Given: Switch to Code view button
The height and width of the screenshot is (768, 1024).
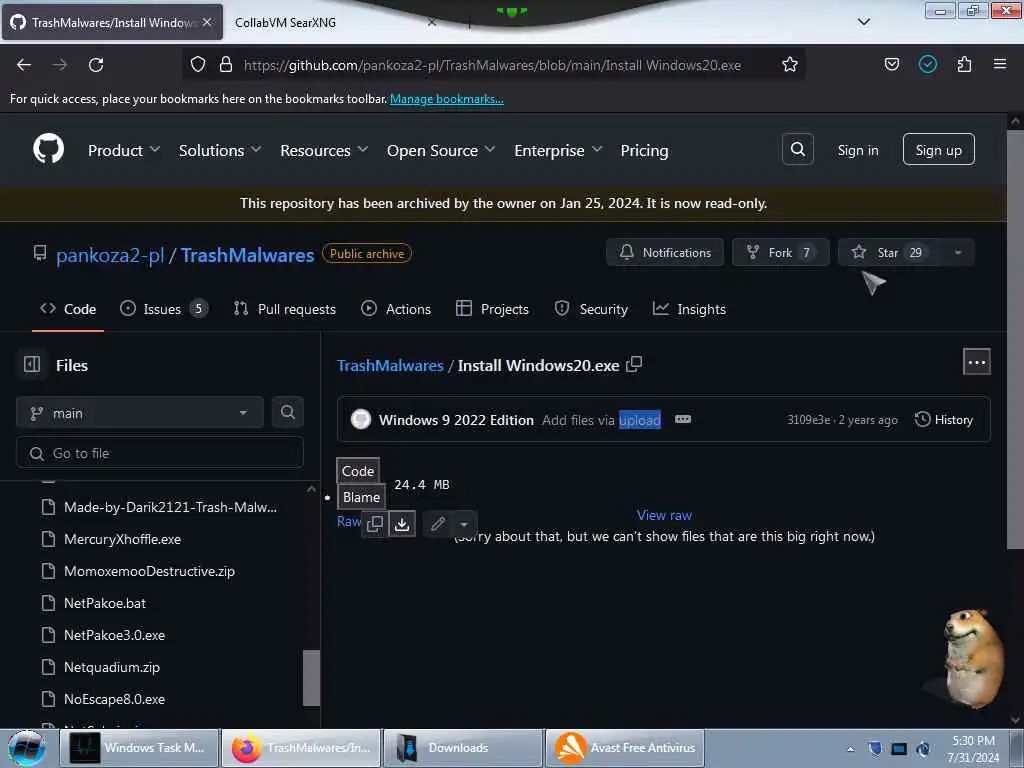Looking at the screenshot, I should (358, 471).
